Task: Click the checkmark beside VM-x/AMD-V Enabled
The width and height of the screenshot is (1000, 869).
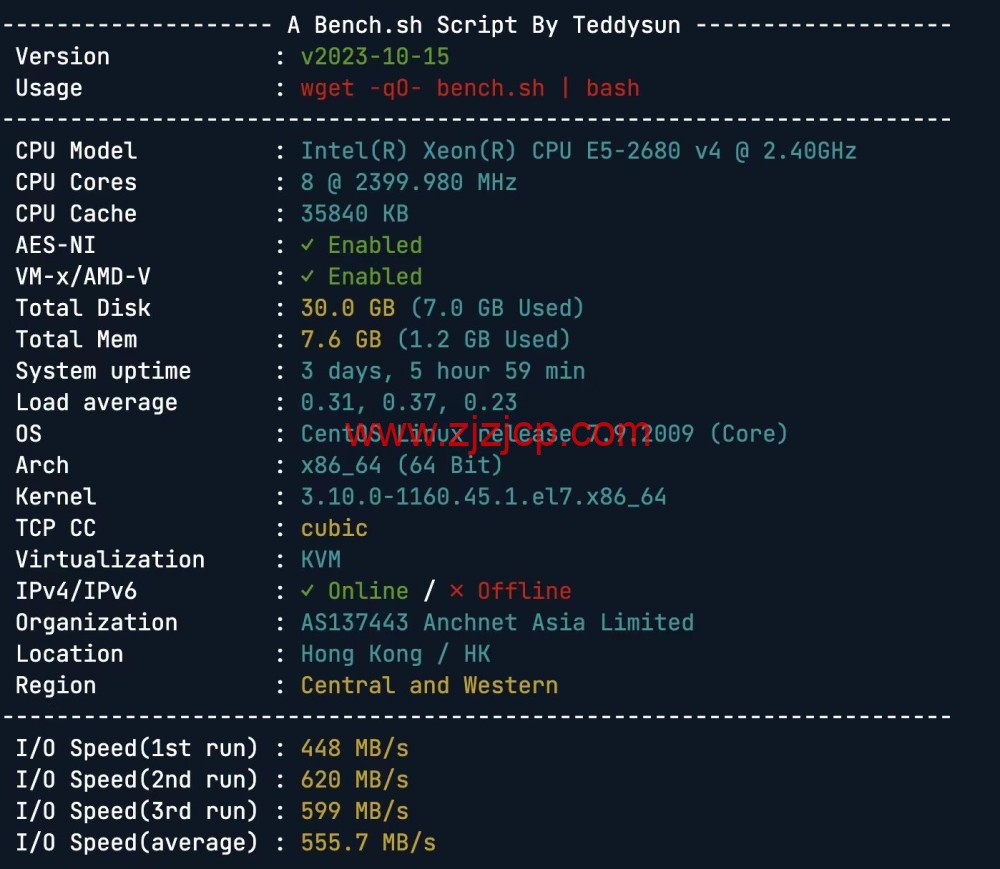Action: click(308, 277)
